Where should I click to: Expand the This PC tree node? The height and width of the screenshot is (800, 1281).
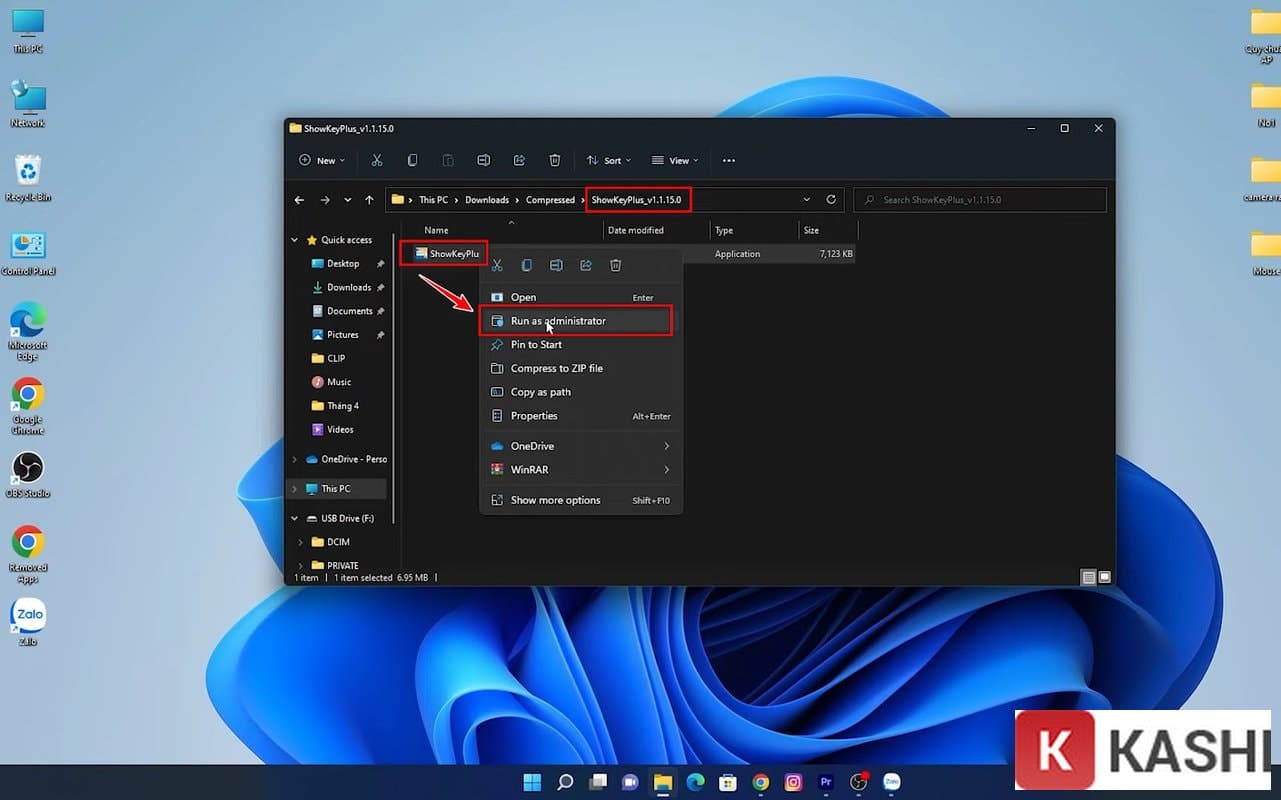[294, 489]
